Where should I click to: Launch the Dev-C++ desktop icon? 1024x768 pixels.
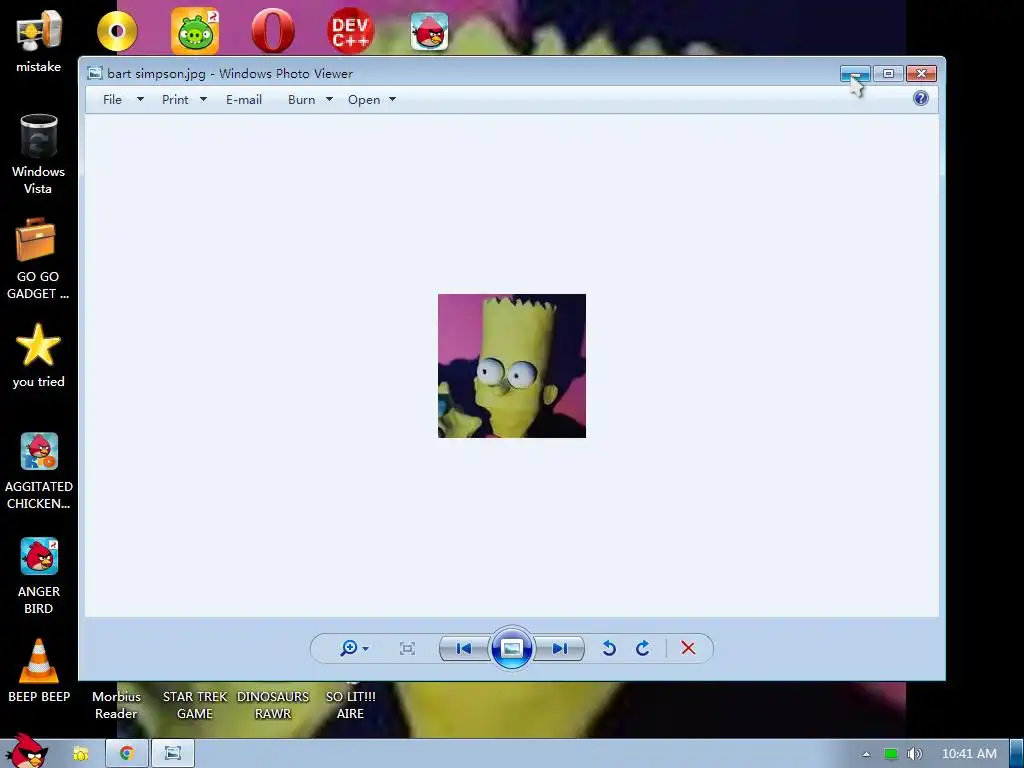351,31
